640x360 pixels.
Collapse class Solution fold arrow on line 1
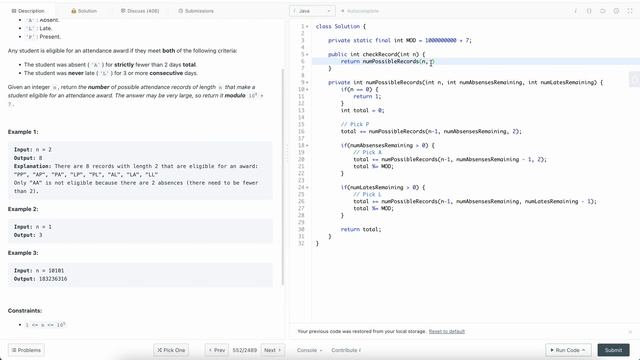point(307,27)
